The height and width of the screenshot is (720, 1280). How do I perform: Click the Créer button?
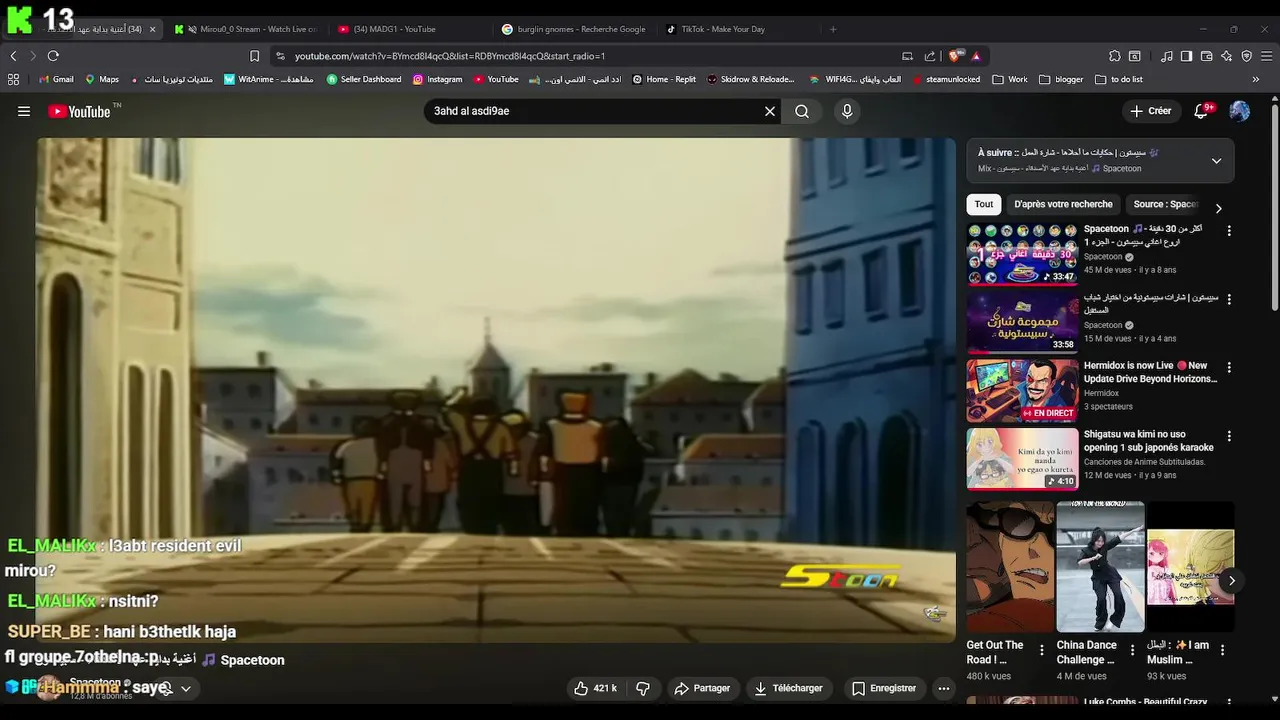coord(1151,111)
